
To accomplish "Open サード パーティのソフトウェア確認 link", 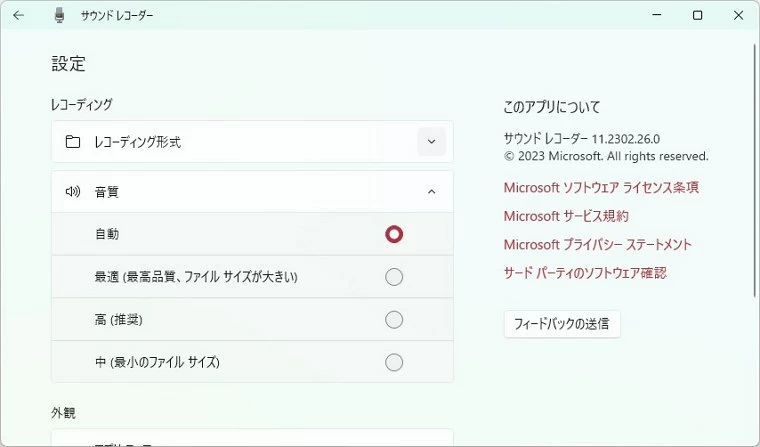I will [585, 272].
